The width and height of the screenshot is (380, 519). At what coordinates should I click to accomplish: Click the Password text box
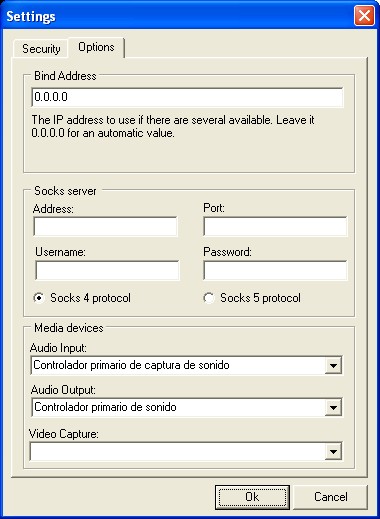275,270
